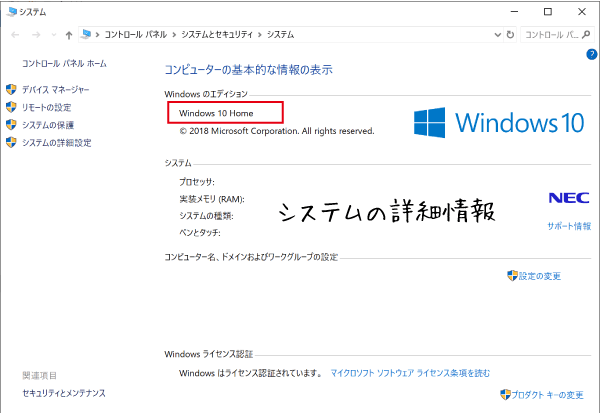Click the search magnifier icon

tap(586, 35)
